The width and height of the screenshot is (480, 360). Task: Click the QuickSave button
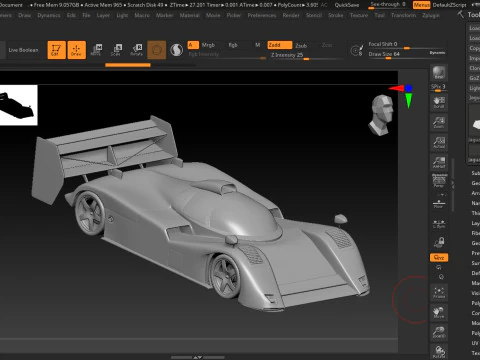click(x=347, y=5)
